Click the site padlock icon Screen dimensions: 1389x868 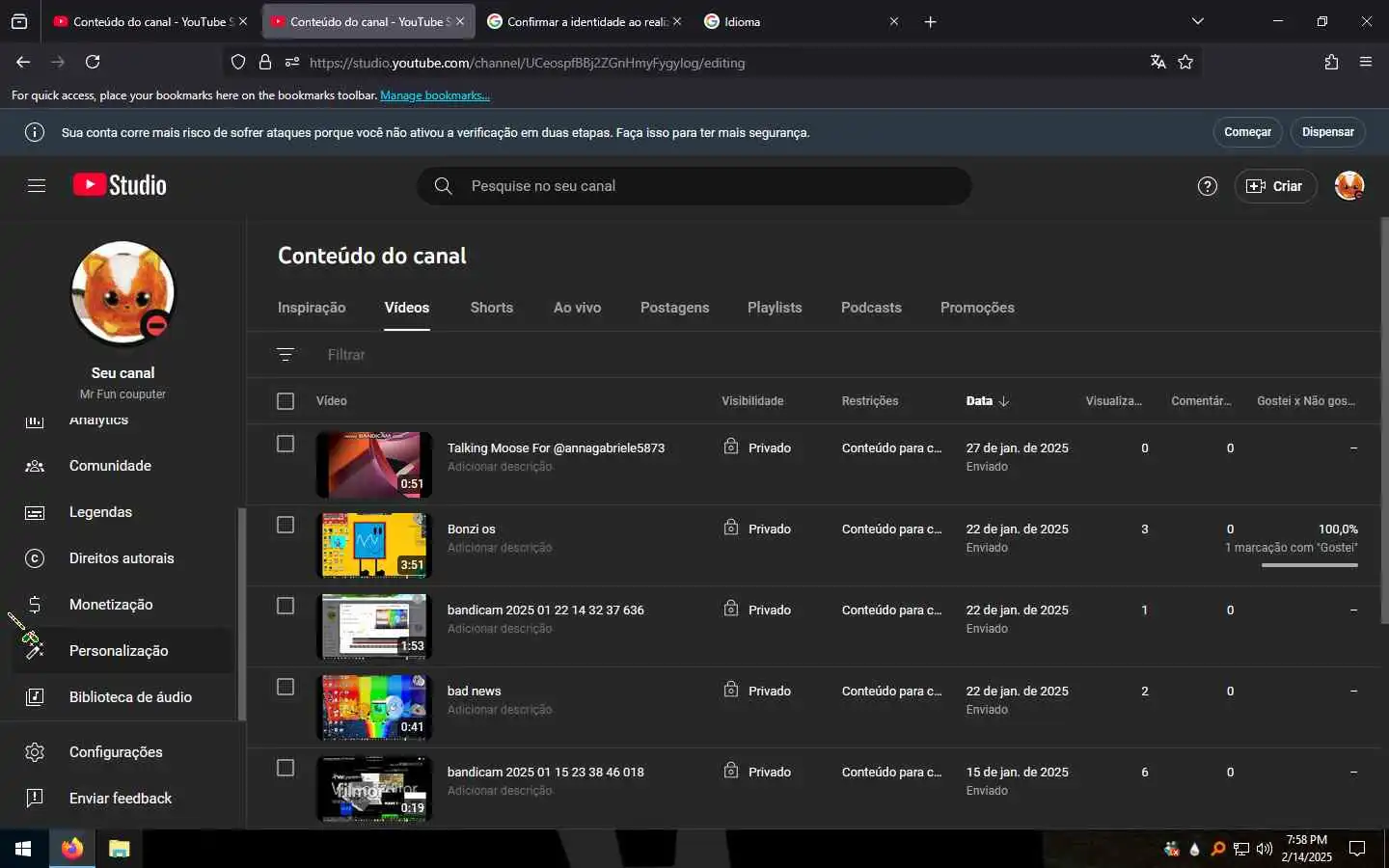(x=265, y=63)
